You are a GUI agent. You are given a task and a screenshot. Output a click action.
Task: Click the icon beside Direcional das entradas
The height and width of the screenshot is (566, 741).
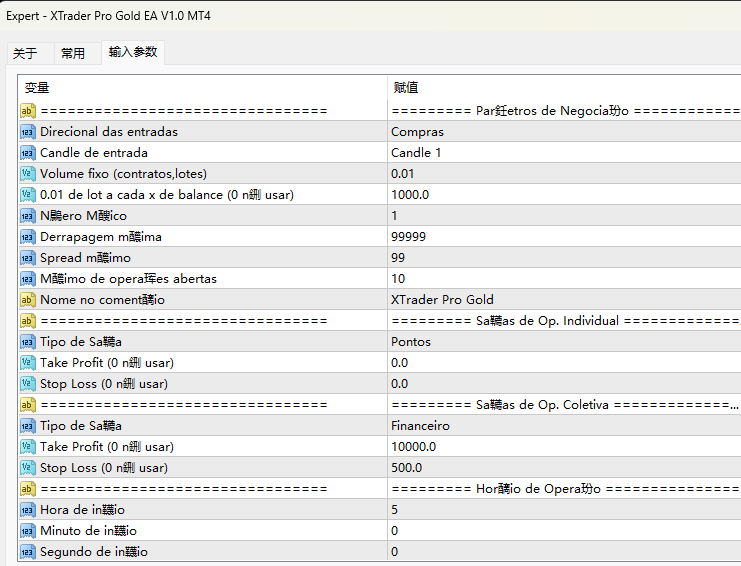28,132
